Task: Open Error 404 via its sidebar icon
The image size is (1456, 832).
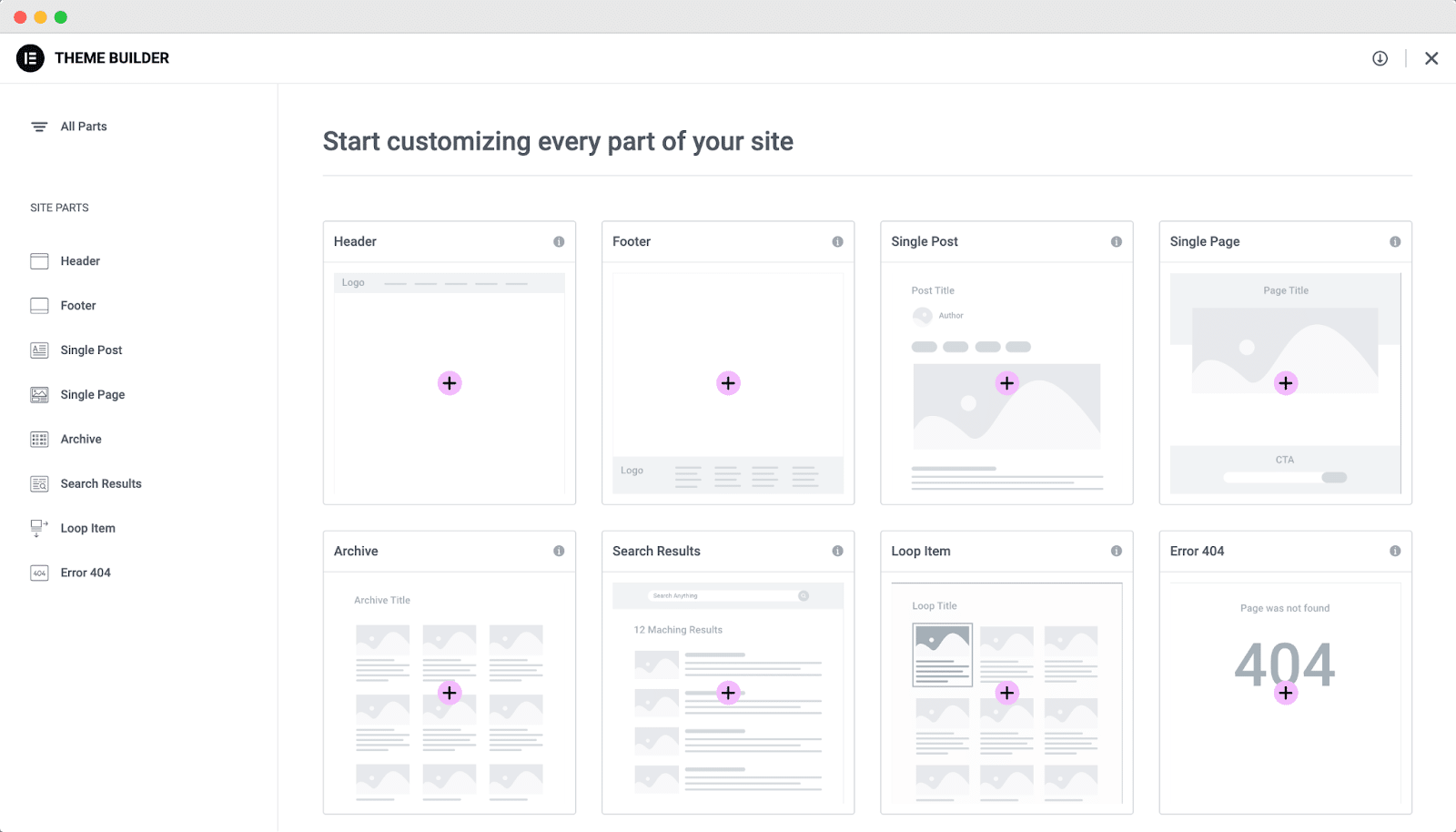Action: (39, 573)
